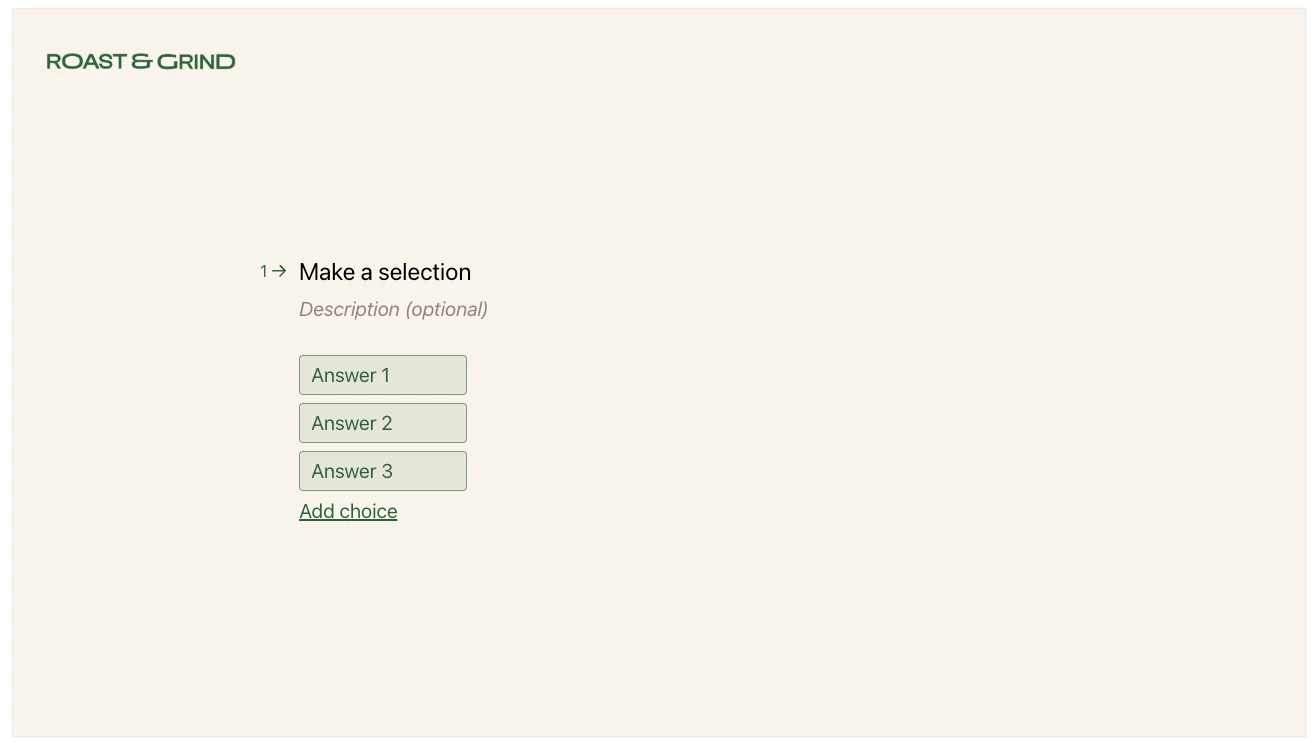Viewport: 1316px width, 743px height.
Task: Edit the text label of Answer 3
Action: click(x=351, y=471)
